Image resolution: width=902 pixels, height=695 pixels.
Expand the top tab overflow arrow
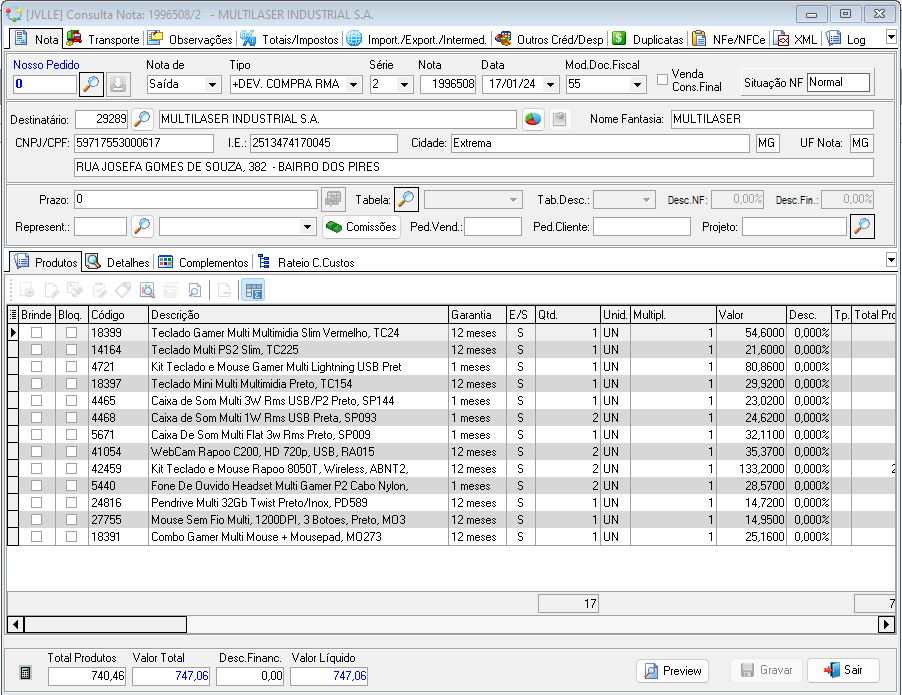click(892, 37)
